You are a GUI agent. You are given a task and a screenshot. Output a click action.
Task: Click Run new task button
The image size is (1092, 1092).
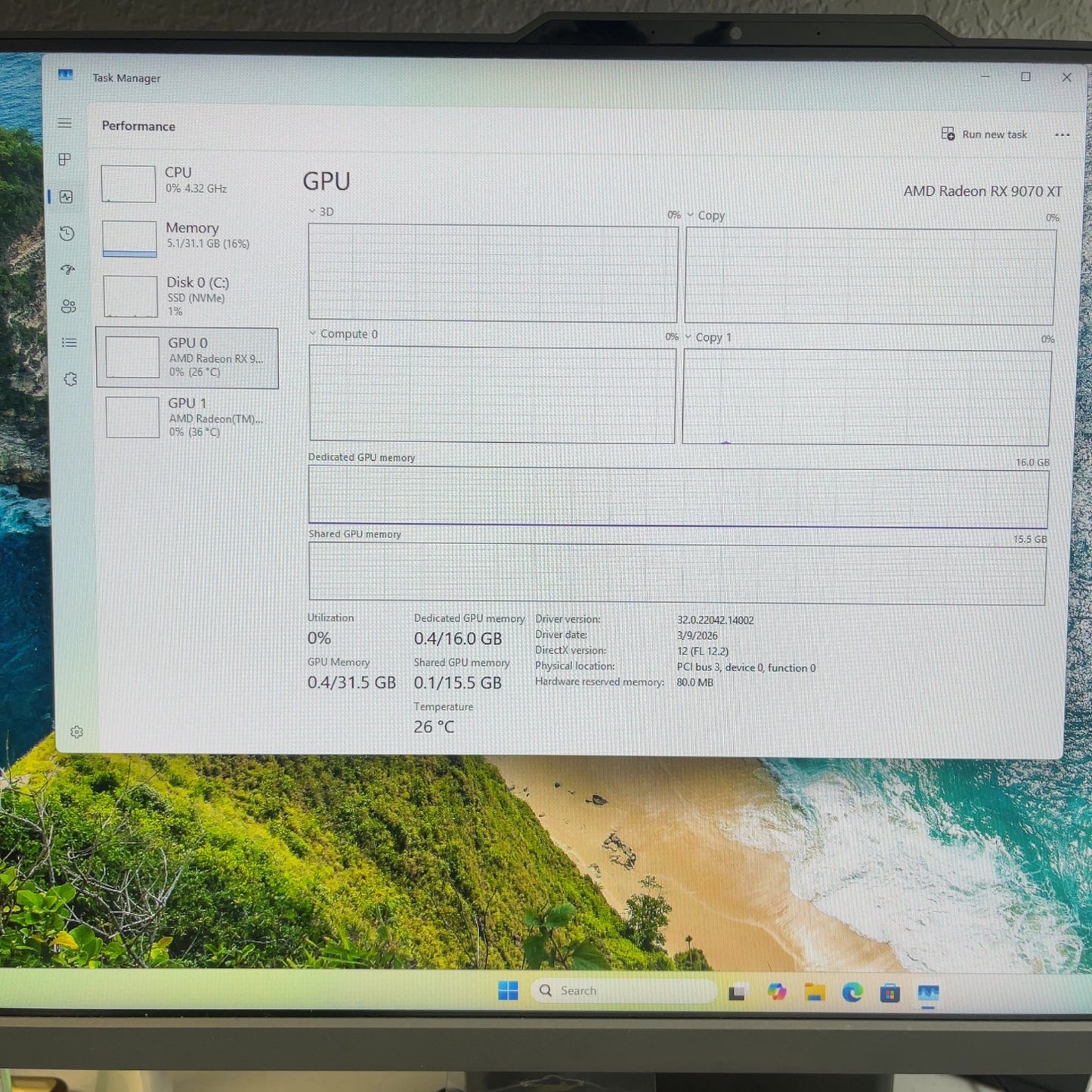[x=984, y=135]
